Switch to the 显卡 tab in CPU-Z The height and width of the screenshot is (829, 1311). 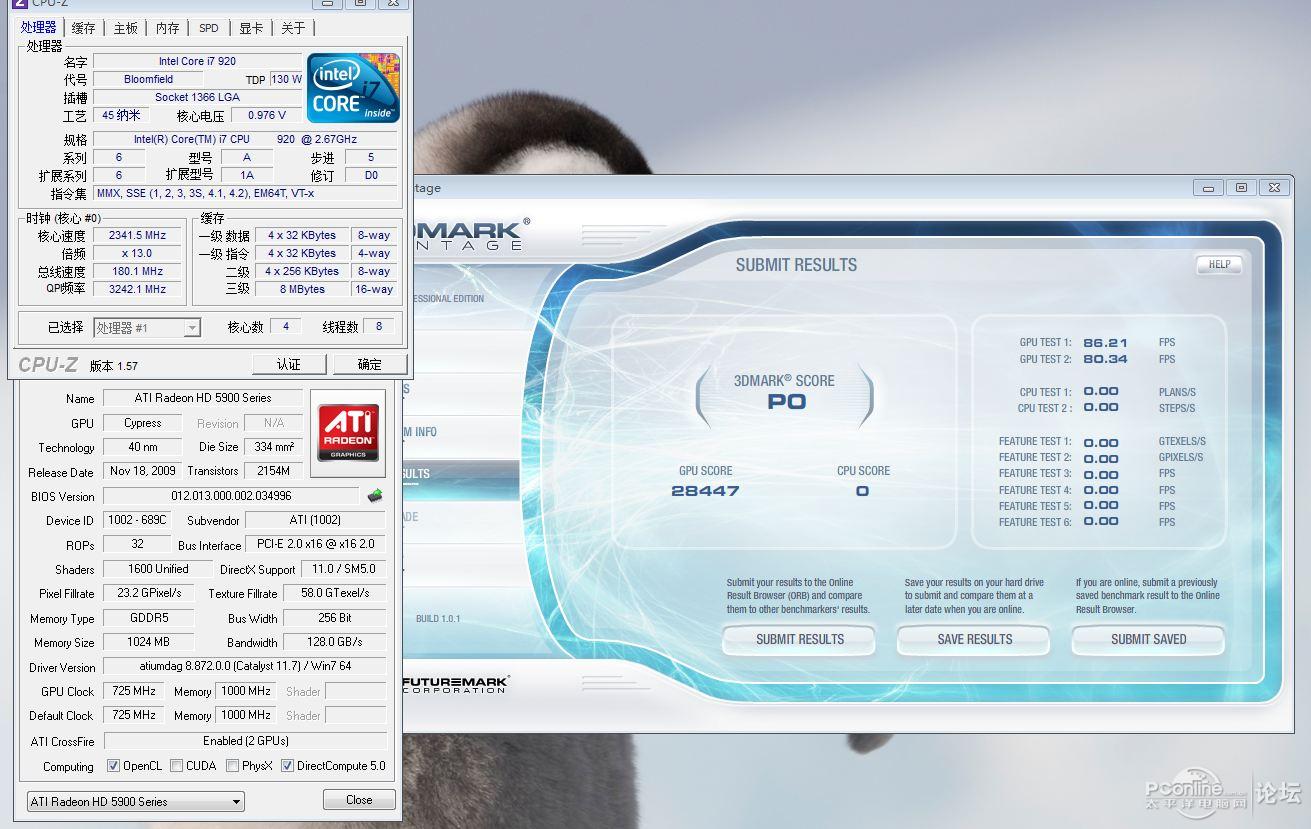(x=250, y=28)
